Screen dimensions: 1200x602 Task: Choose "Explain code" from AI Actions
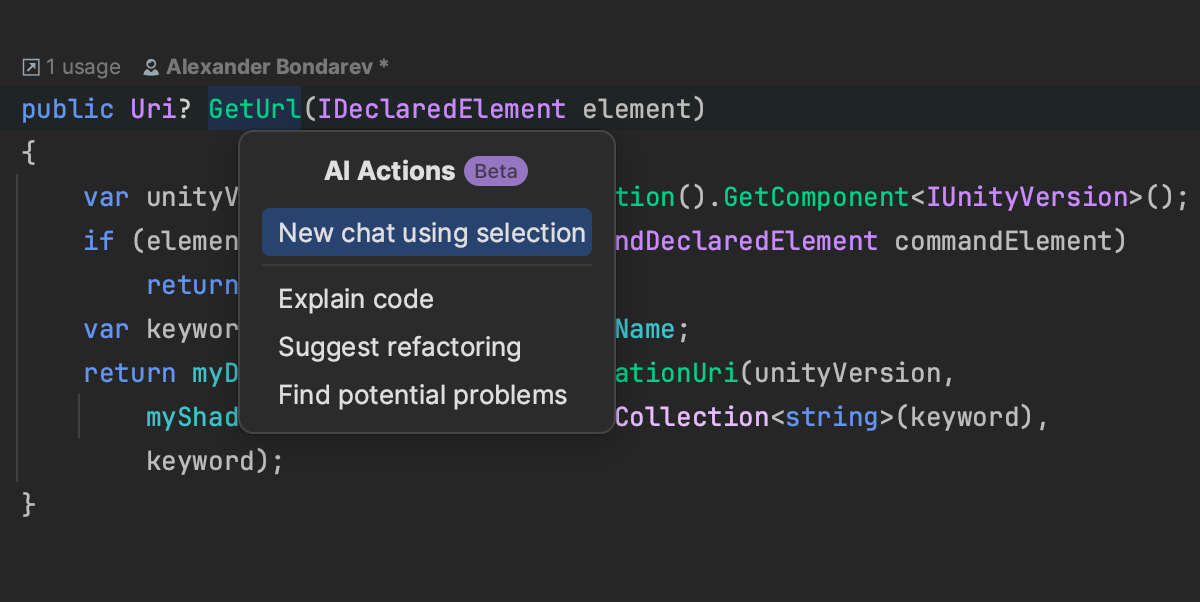pyautogui.click(x=356, y=299)
